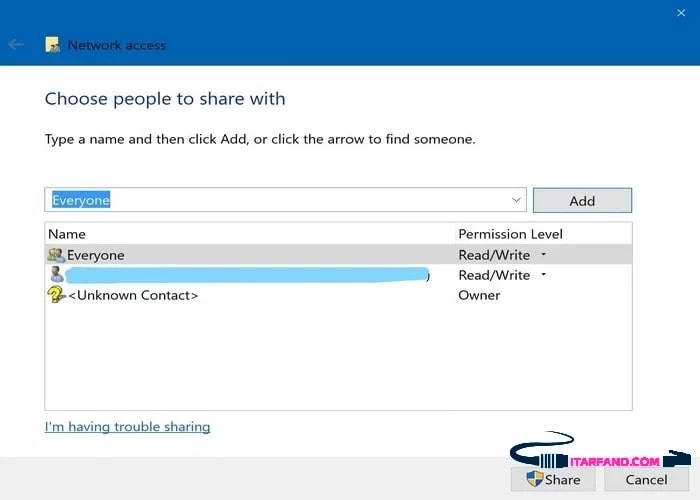700x500 pixels.
Task: Click the Name column header
Action: [67, 234]
